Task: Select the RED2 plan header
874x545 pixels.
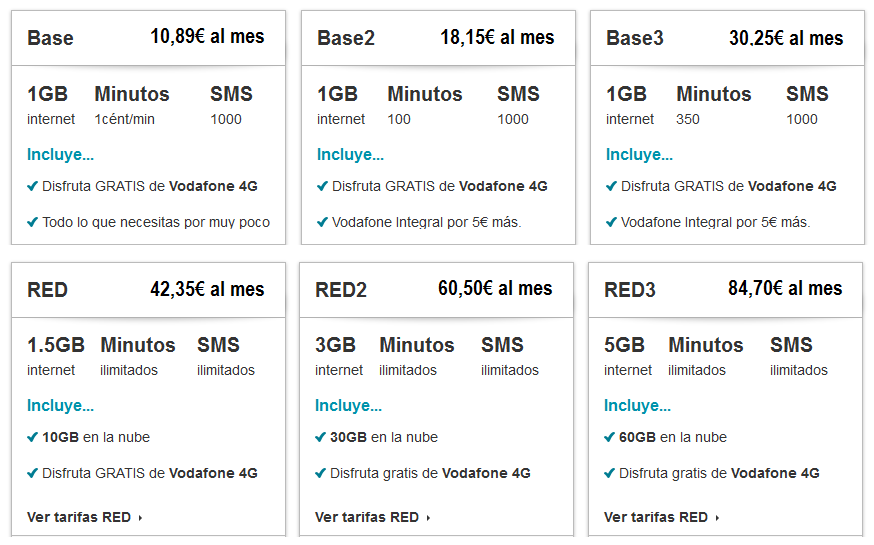Action: click(341, 290)
